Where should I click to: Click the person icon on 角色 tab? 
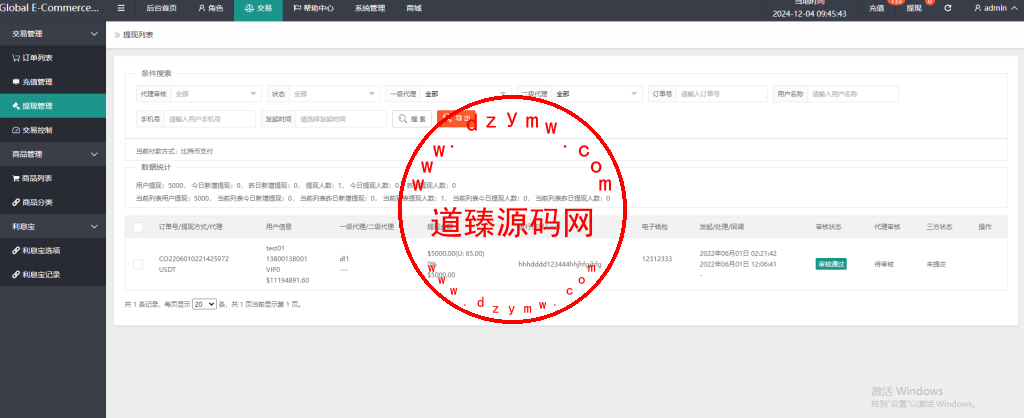click(201, 8)
